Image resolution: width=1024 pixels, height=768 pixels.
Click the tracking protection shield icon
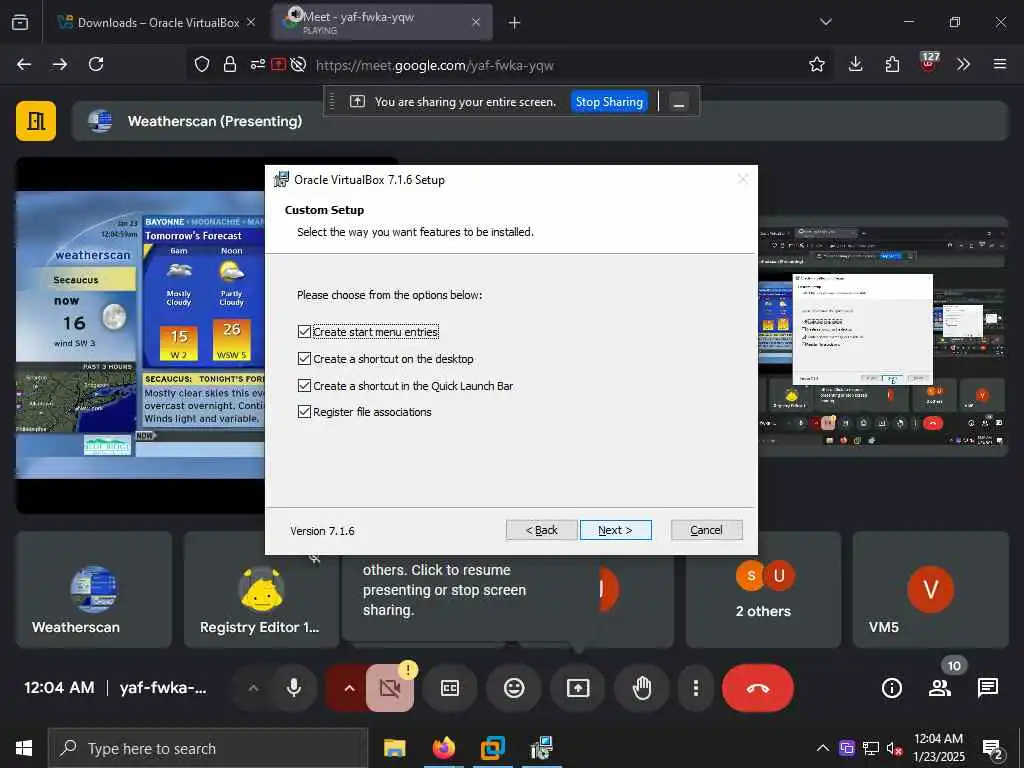pos(202,64)
